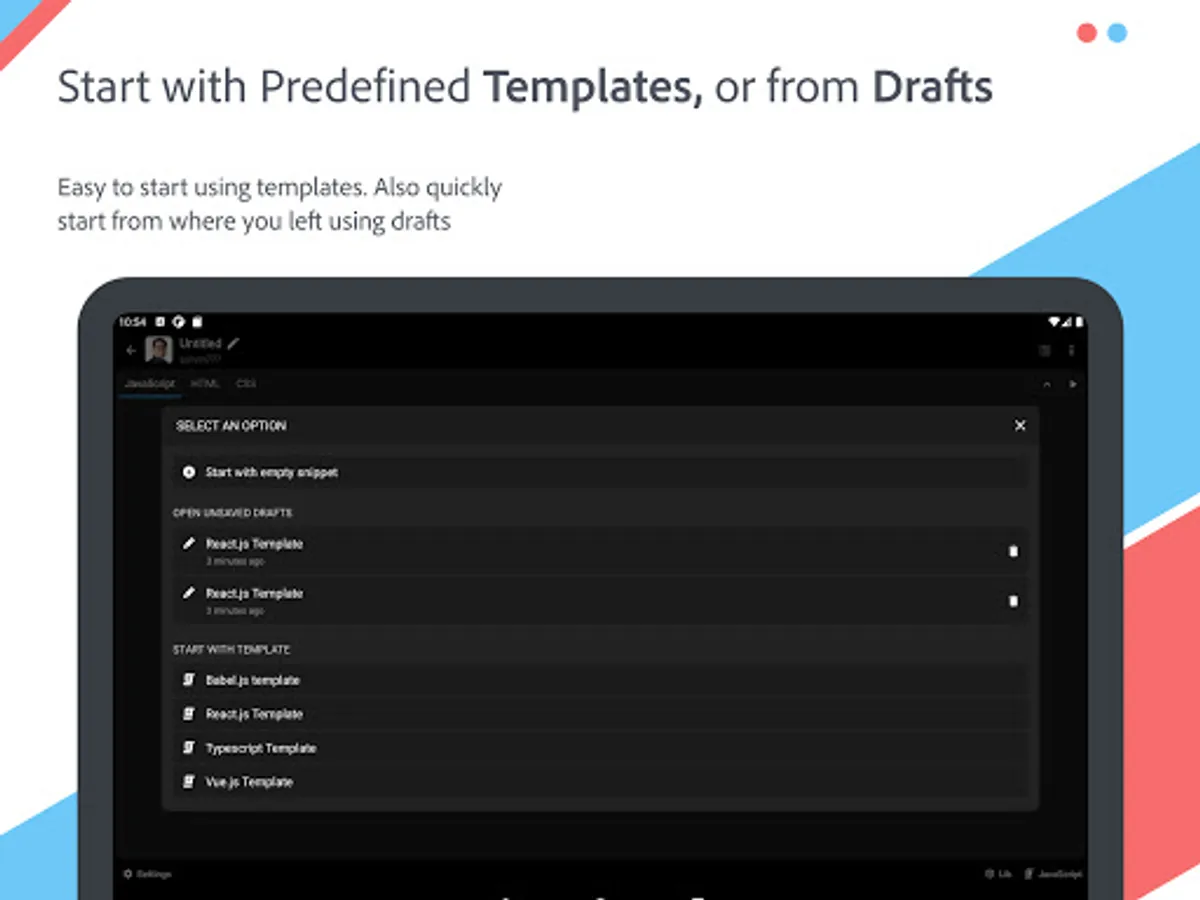Open the three-dot overflow menu
1200x900 pixels.
[1071, 351]
